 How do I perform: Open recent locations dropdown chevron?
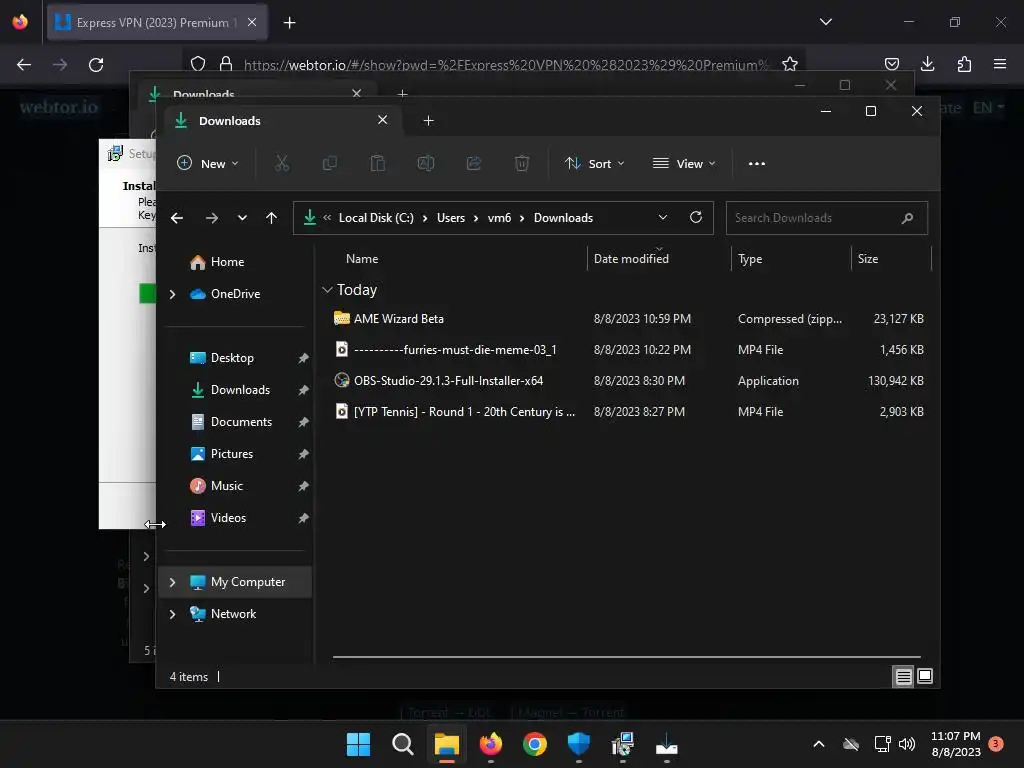[242, 218]
